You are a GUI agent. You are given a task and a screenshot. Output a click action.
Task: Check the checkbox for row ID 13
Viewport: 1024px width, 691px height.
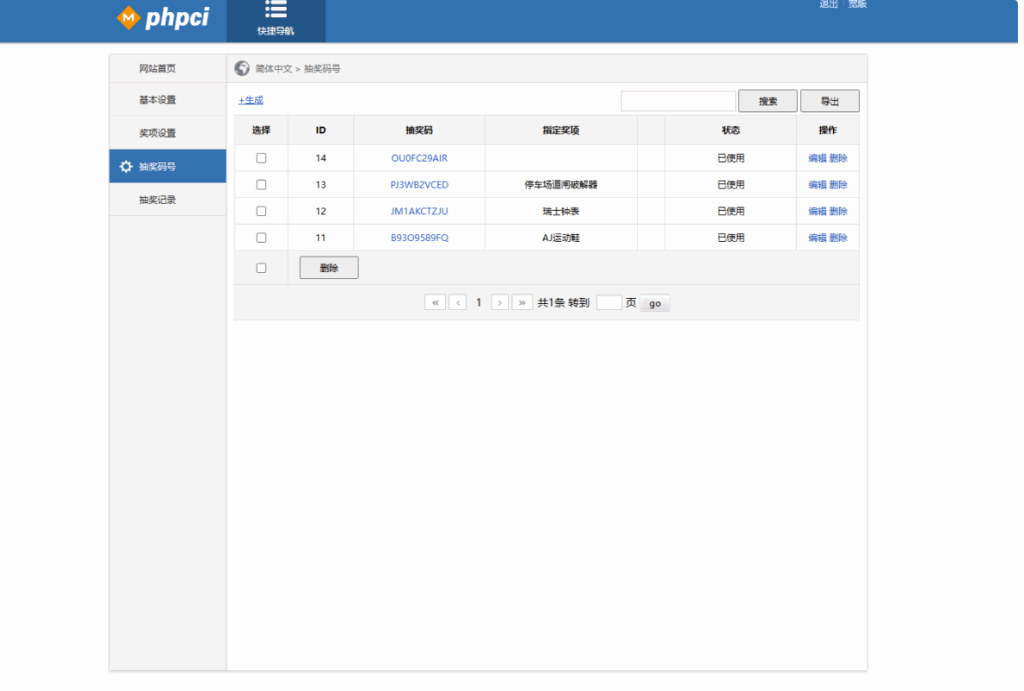(x=261, y=185)
